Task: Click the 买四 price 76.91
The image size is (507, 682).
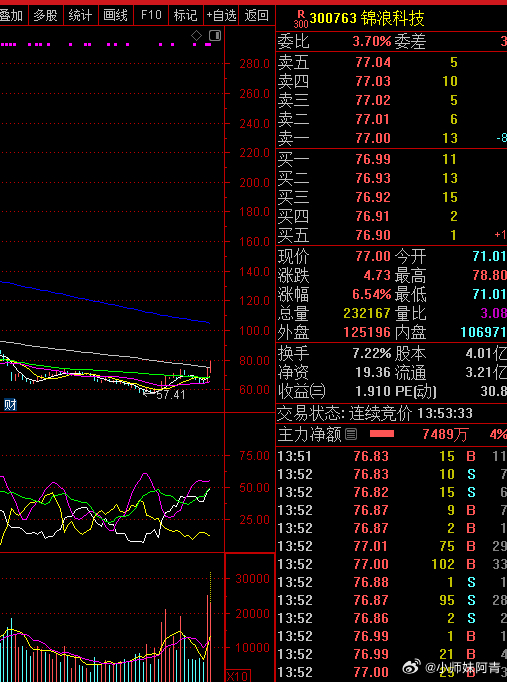Action: [x=373, y=216]
